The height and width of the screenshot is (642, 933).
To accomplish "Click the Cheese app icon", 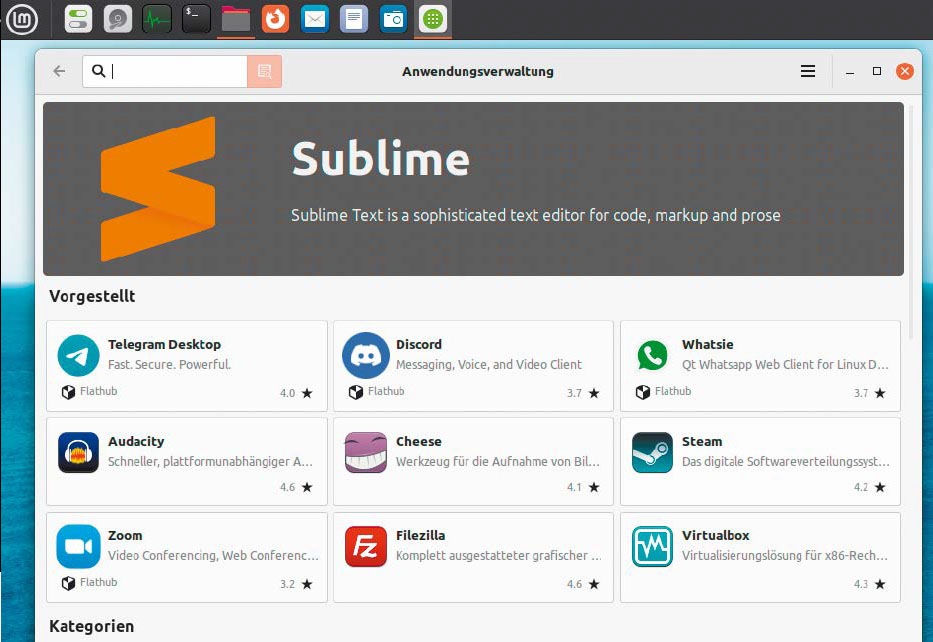I will (x=365, y=452).
